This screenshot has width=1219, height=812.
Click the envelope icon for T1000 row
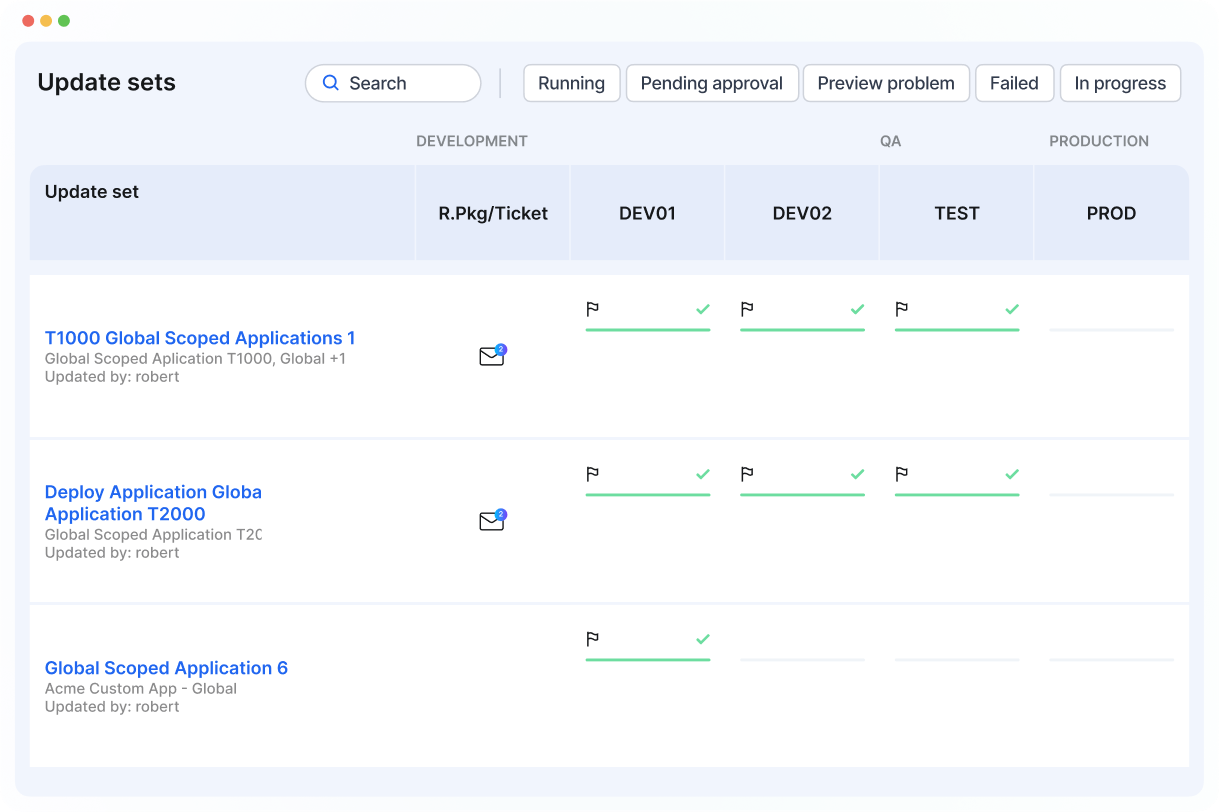pos(491,356)
